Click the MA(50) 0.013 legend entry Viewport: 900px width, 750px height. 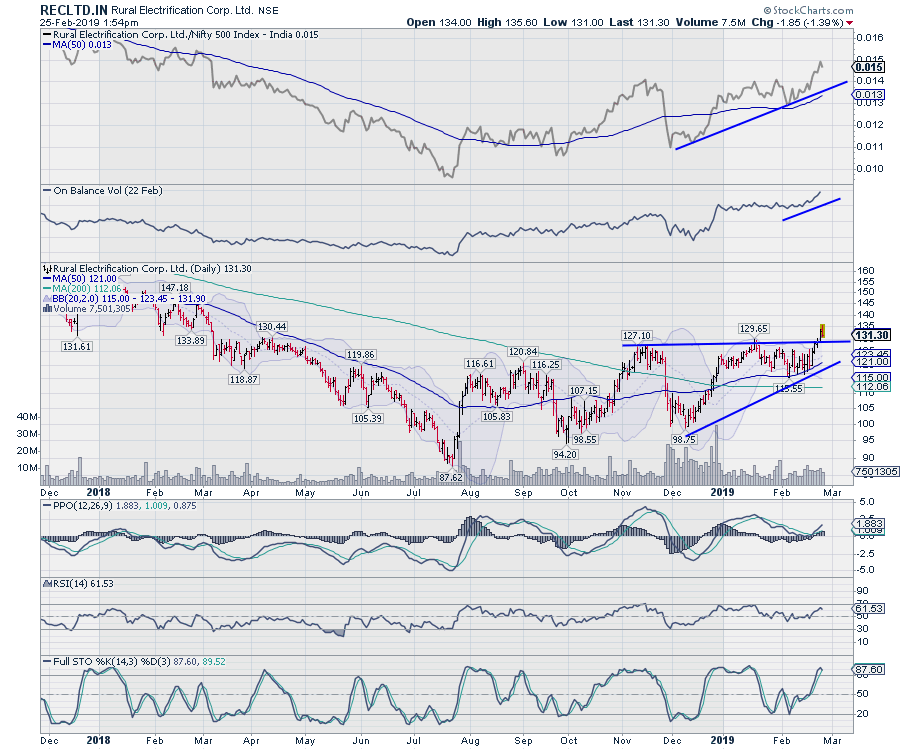pyautogui.click(x=77, y=44)
